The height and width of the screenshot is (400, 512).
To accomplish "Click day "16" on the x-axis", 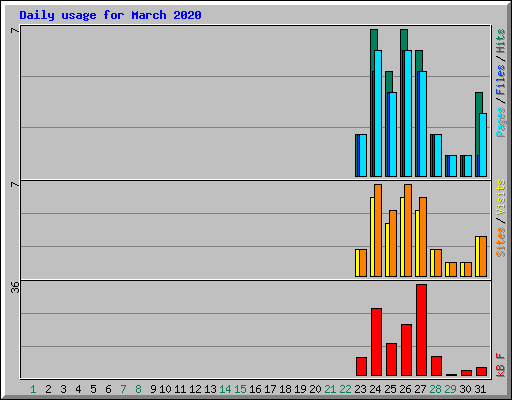I will click(x=255, y=389).
